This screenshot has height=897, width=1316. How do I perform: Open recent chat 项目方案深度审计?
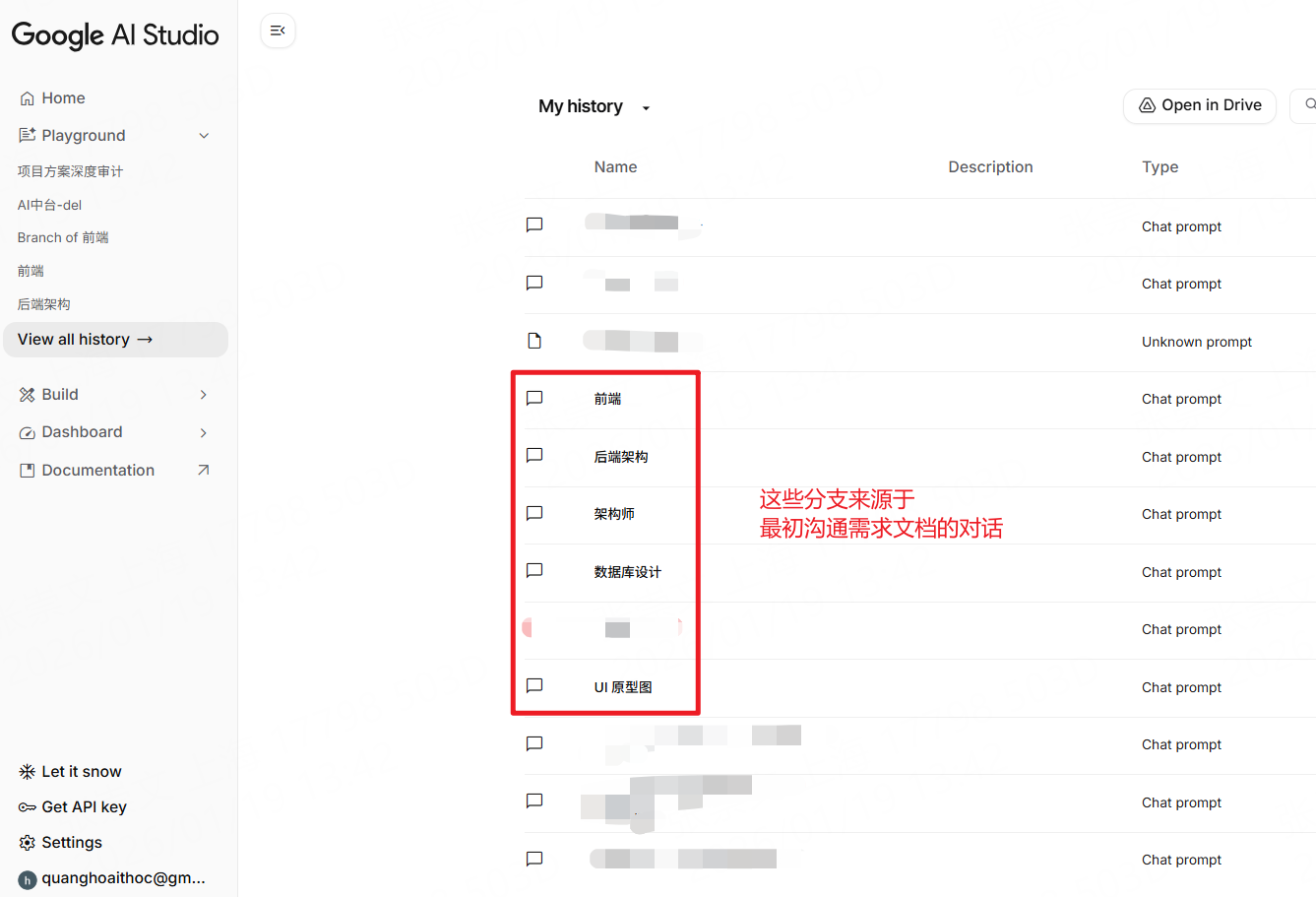(x=70, y=171)
